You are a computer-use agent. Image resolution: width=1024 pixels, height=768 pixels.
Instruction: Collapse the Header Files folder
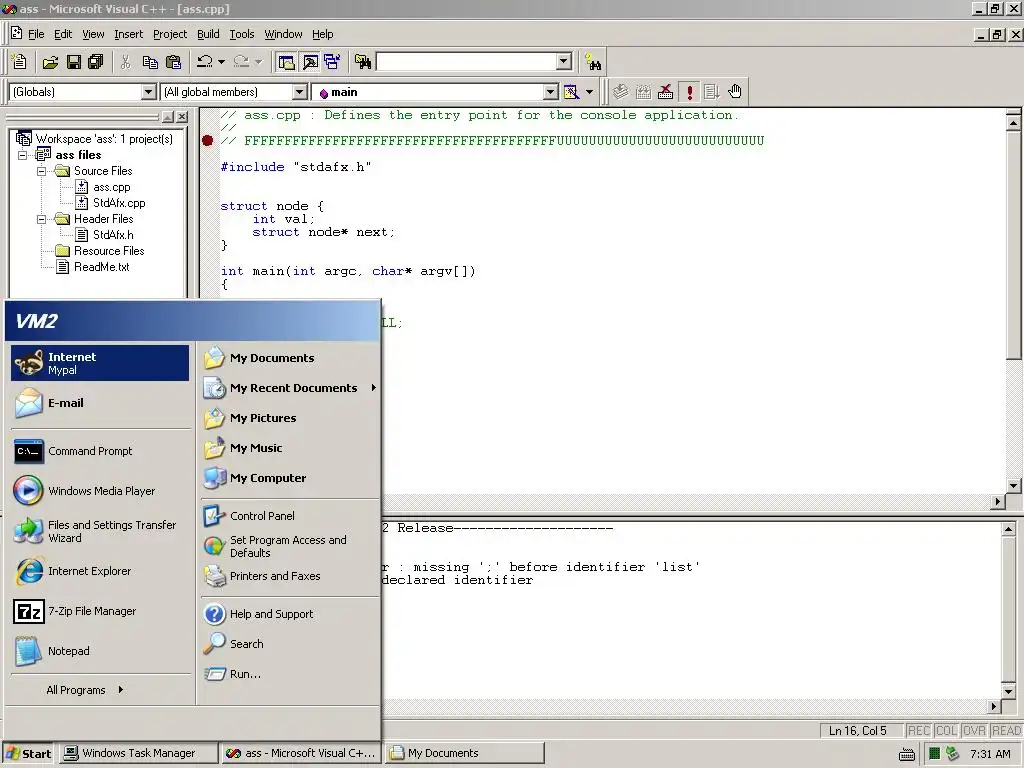[x=42, y=219]
